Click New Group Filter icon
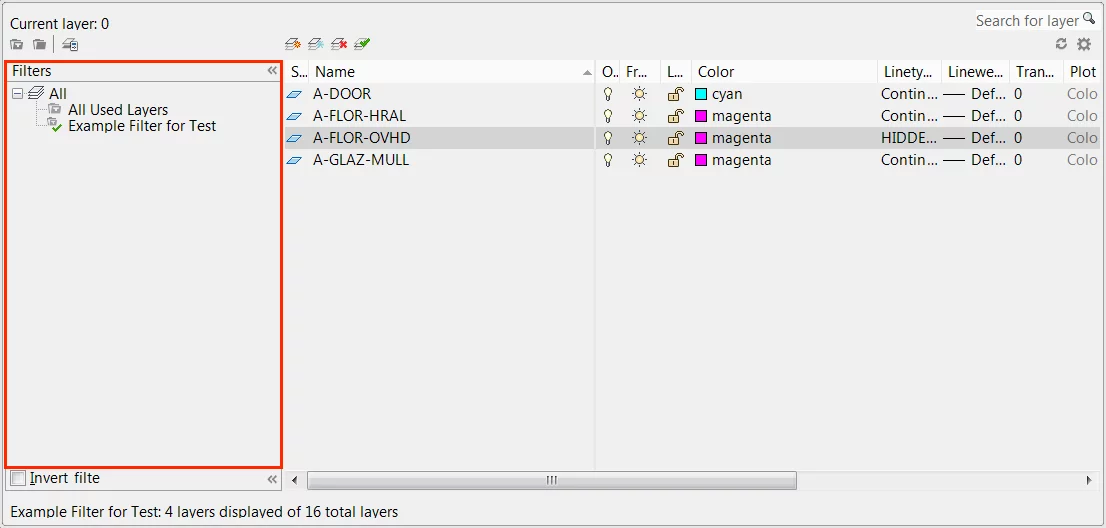 coord(40,45)
